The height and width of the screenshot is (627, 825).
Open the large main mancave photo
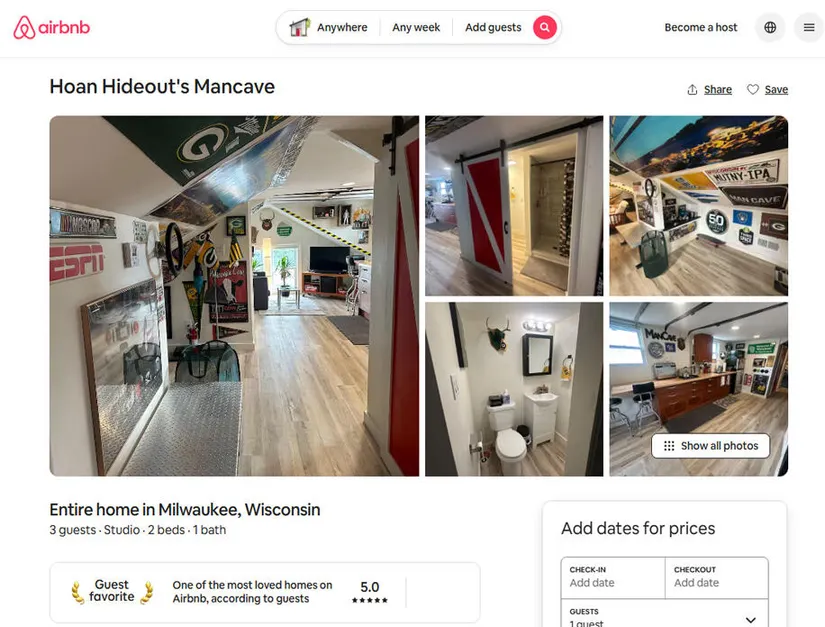click(x=234, y=296)
